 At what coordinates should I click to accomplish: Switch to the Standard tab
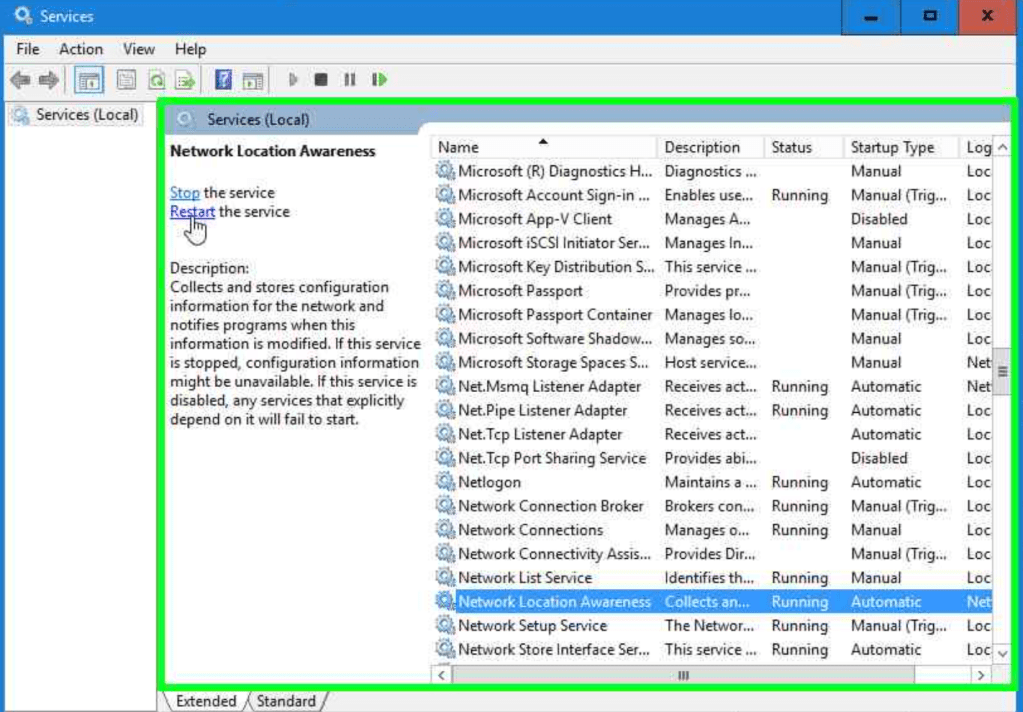[x=286, y=701]
